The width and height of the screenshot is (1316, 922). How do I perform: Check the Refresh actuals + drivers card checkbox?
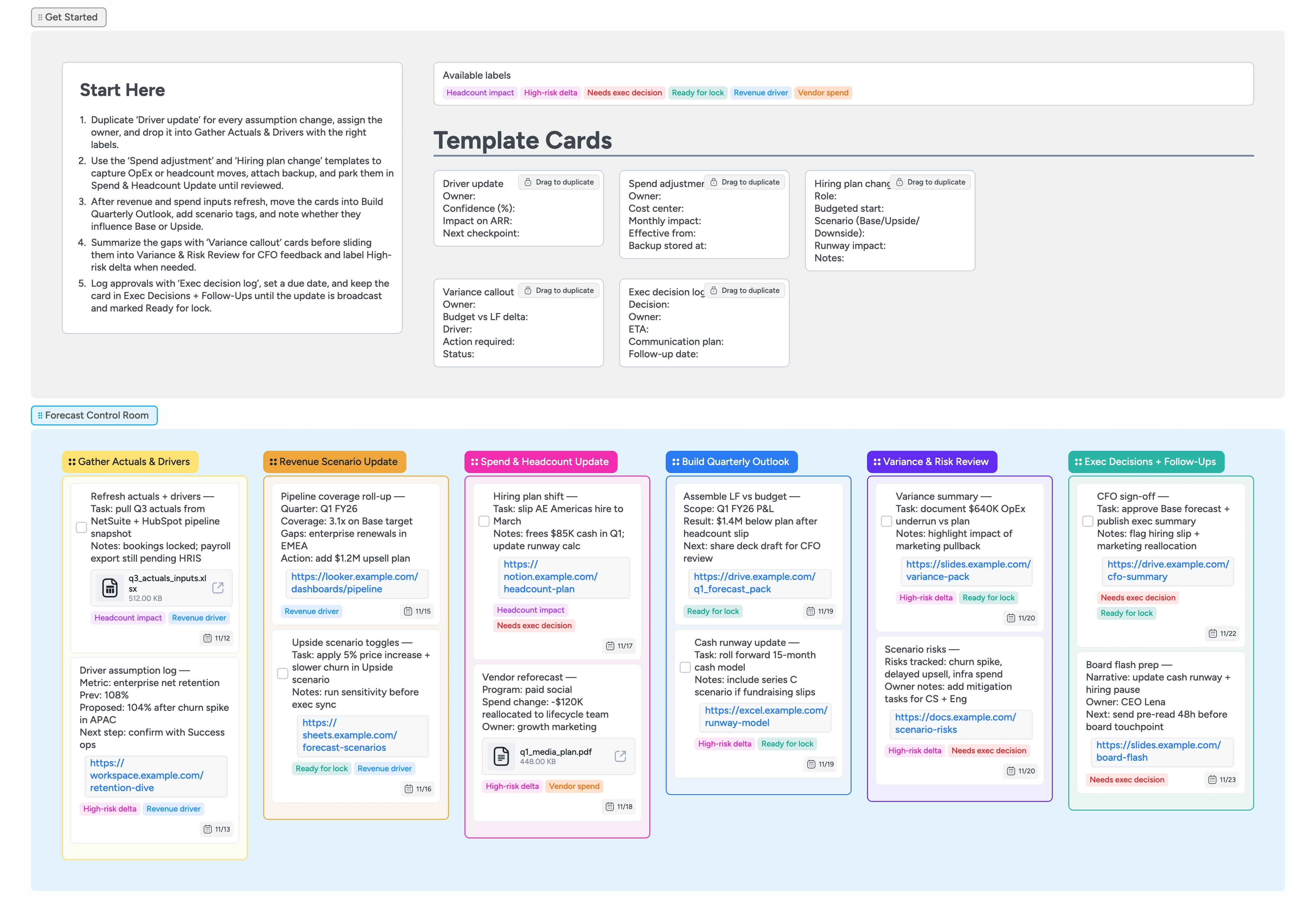pyautogui.click(x=81, y=527)
